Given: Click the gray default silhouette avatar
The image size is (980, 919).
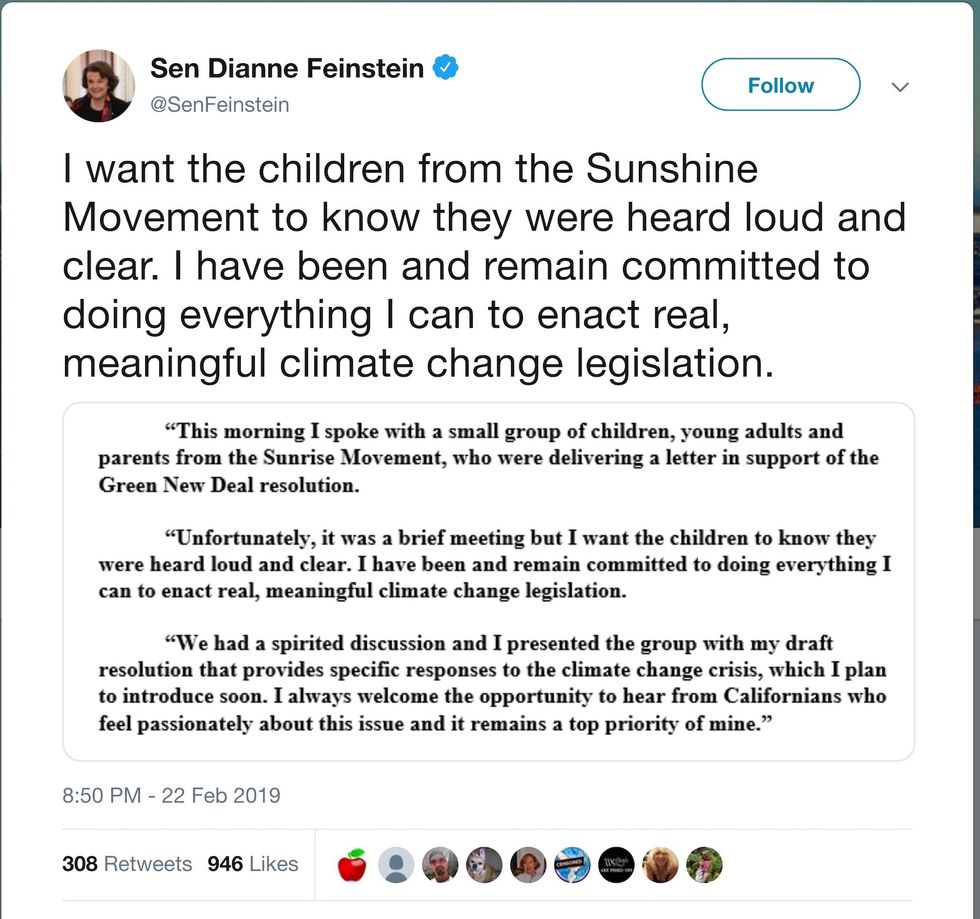Looking at the screenshot, I should pos(396,865).
